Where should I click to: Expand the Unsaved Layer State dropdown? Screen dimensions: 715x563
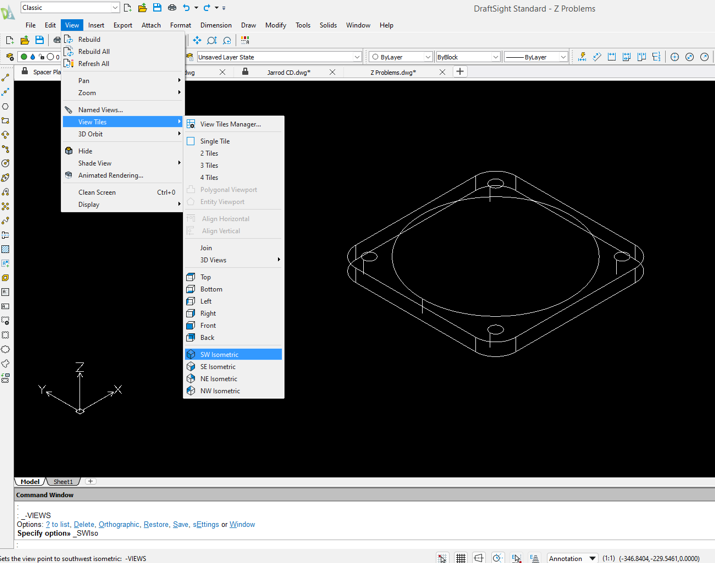(x=357, y=57)
